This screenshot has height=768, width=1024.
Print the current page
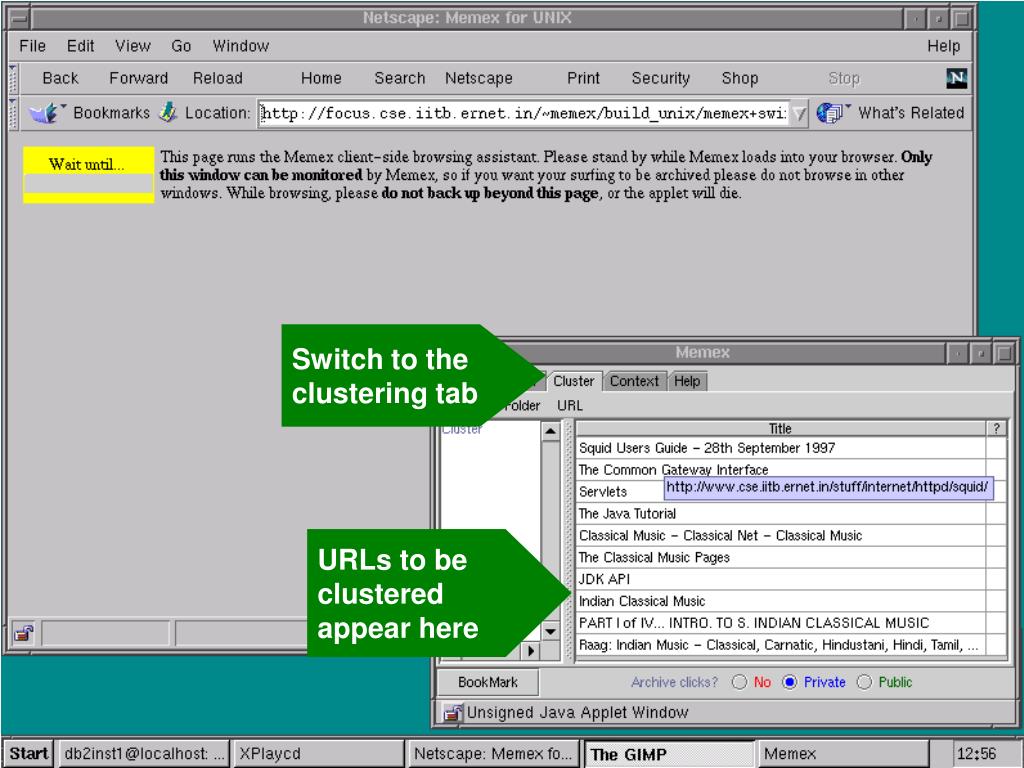(583, 78)
